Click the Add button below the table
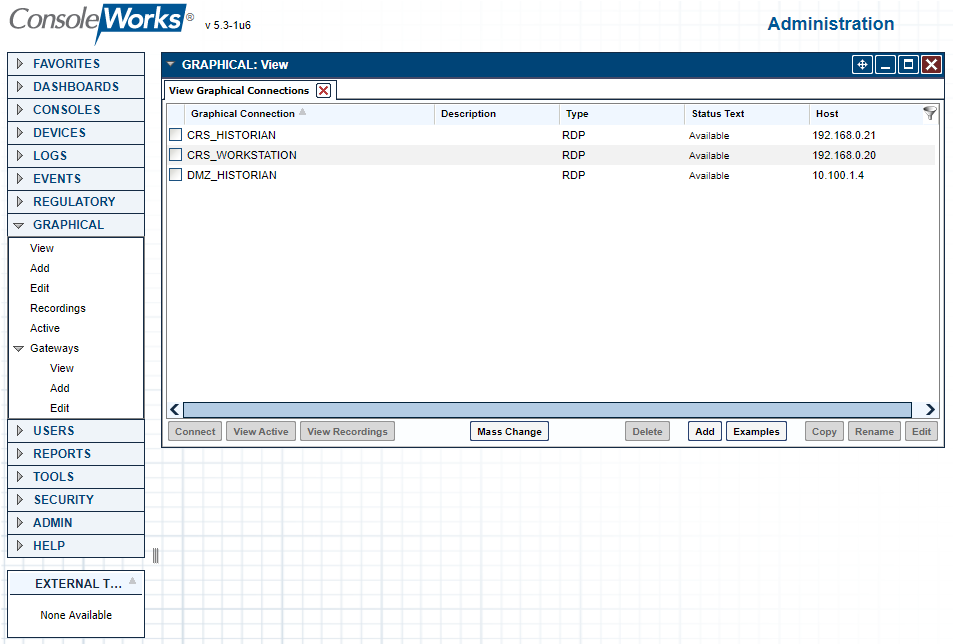953x644 pixels. click(x=705, y=431)
